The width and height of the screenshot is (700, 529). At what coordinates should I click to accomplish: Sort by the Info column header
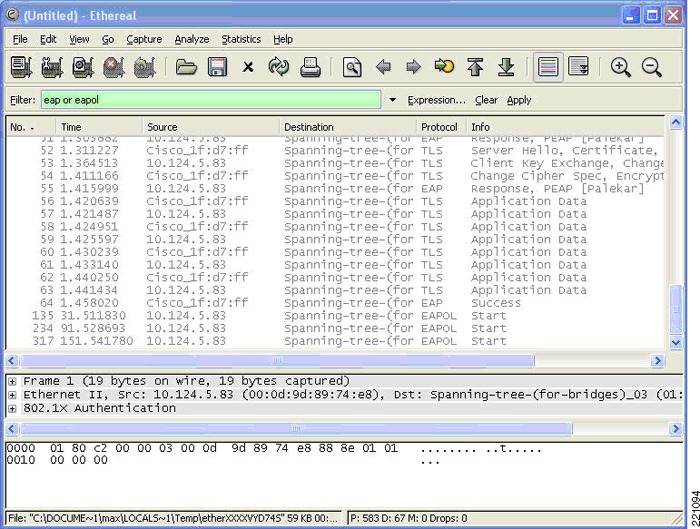tap(565, 127)
